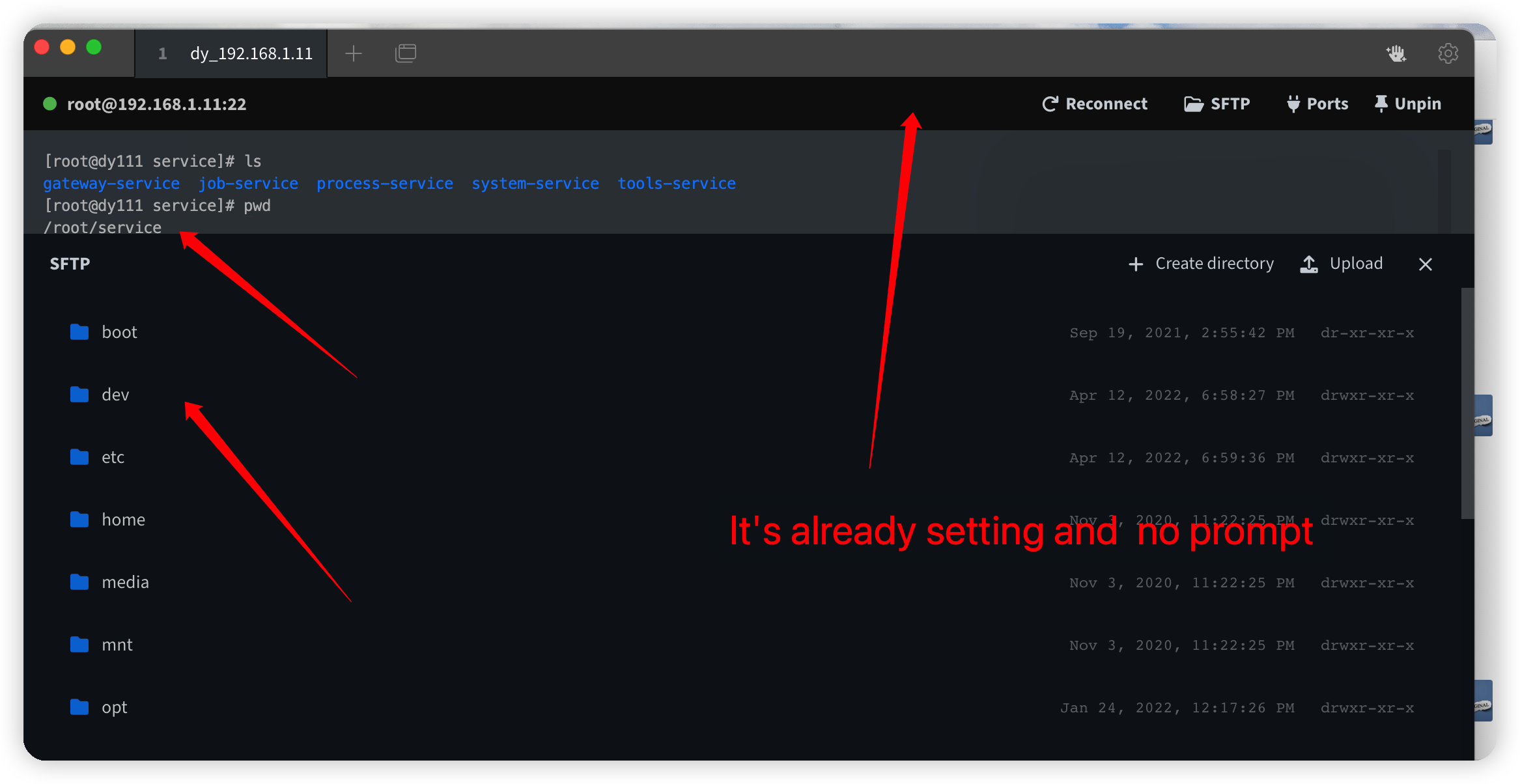Click the dr-xr-xr-x permissions for boot
The height and width of the screenshot is (784, 1520).
[1367, 333]
